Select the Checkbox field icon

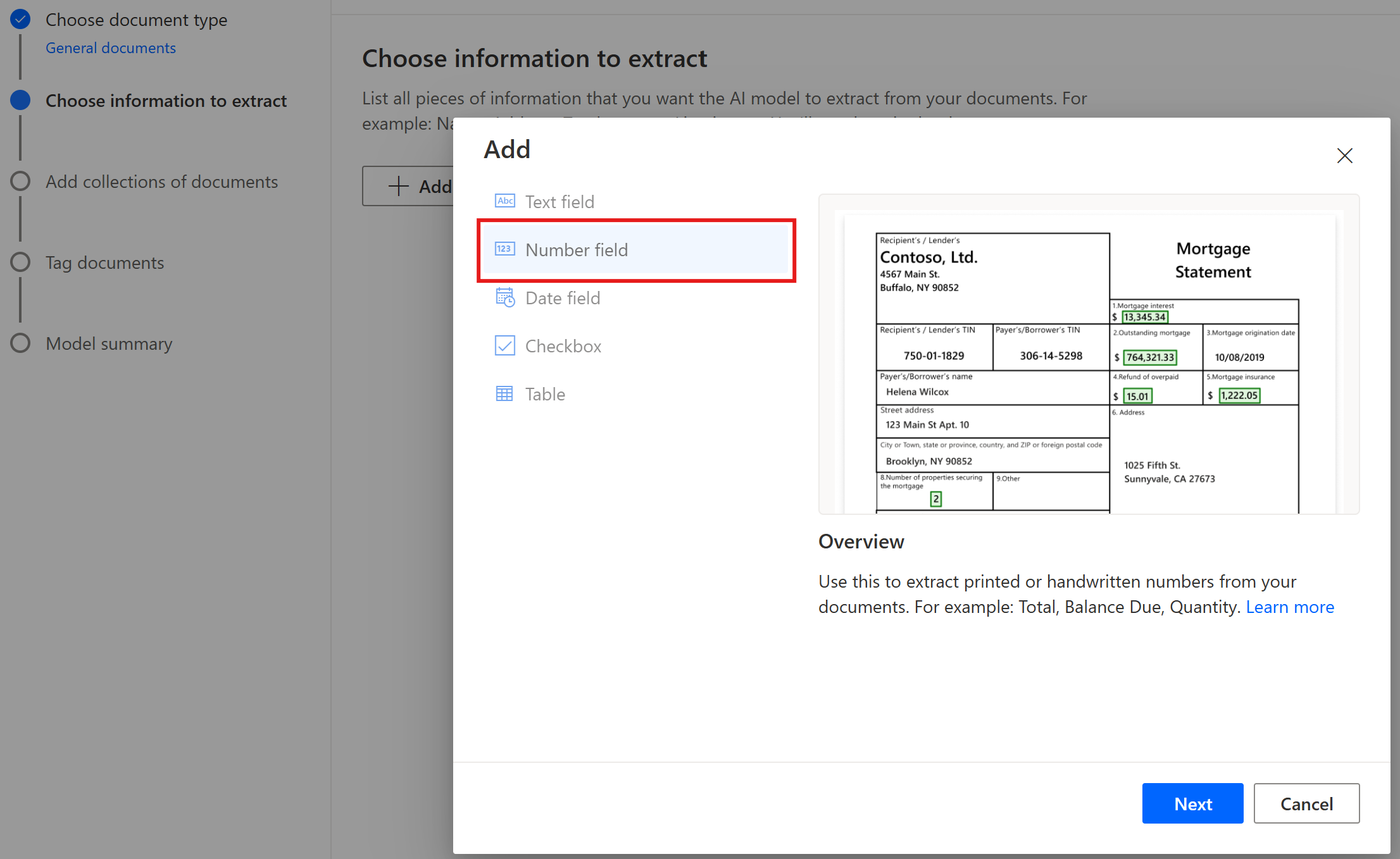[x=505, y=345]
